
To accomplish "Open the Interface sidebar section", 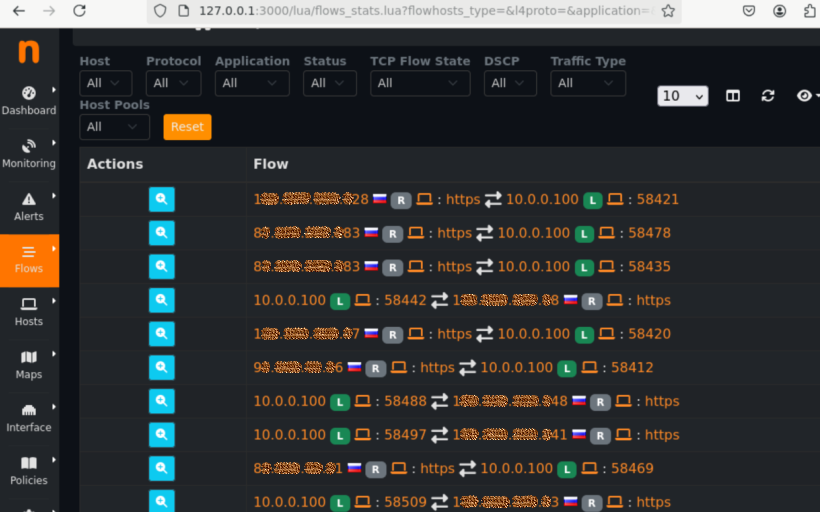I will (x=29, y=418).
